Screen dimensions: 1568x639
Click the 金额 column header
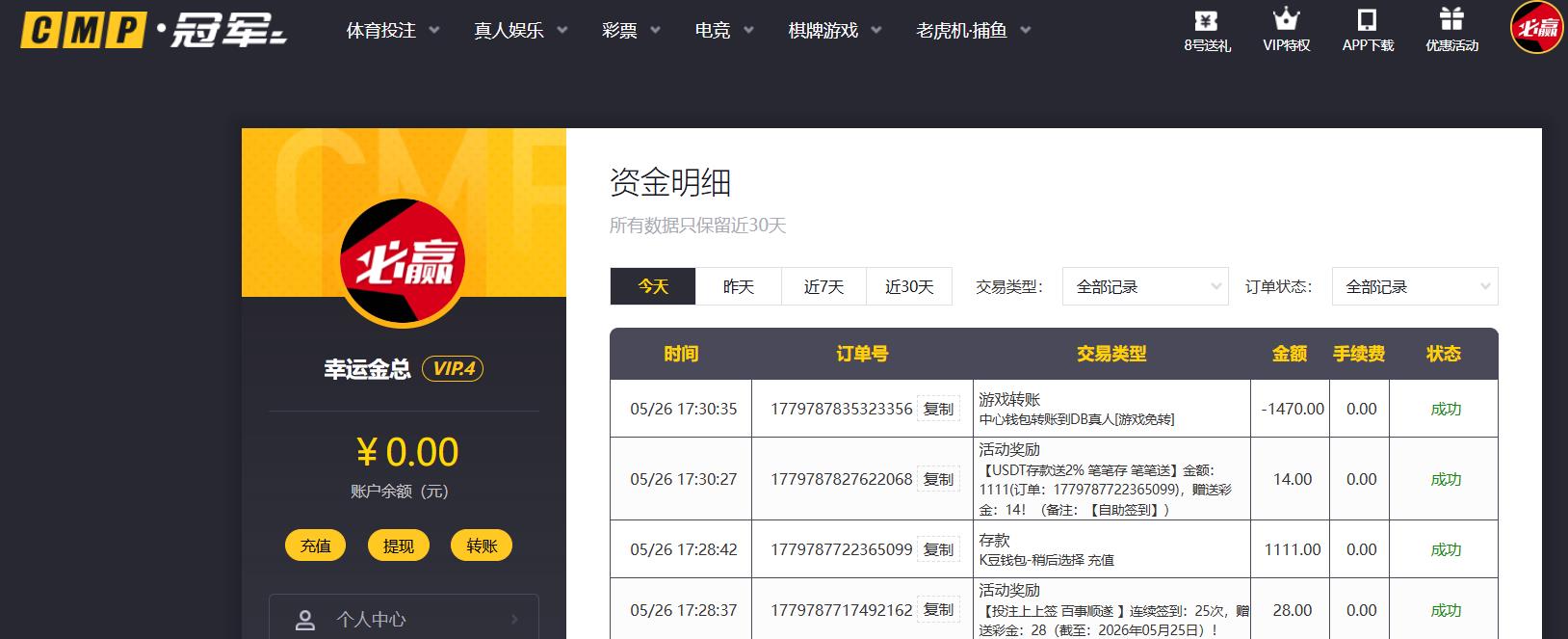[1290, 354]
